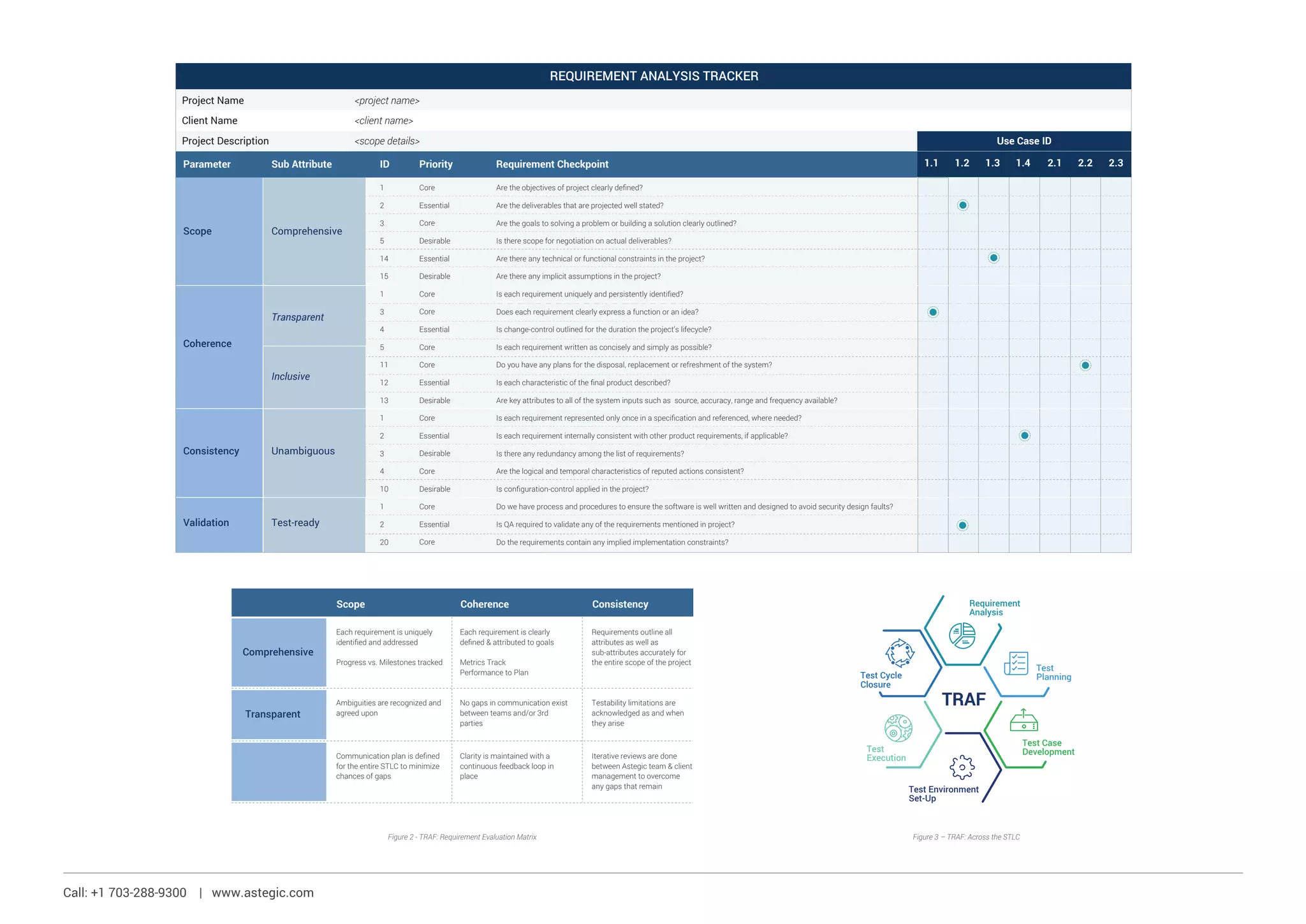Click the Test Cycle Closure arrows icon
The height and width of the screenshot is (924, 1306).
(x=900, y=653)
